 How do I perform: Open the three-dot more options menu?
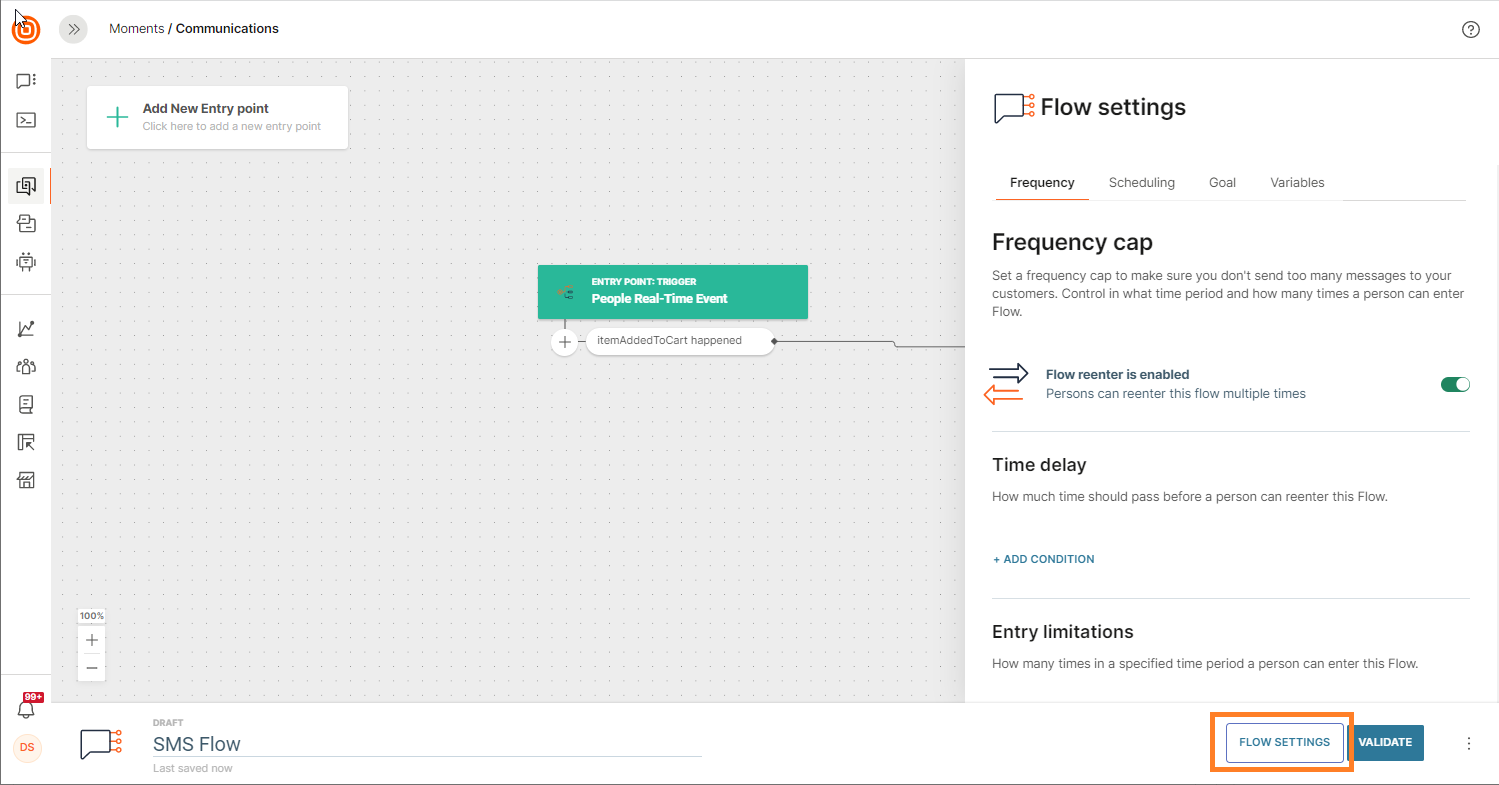[x=1469, y=743]
